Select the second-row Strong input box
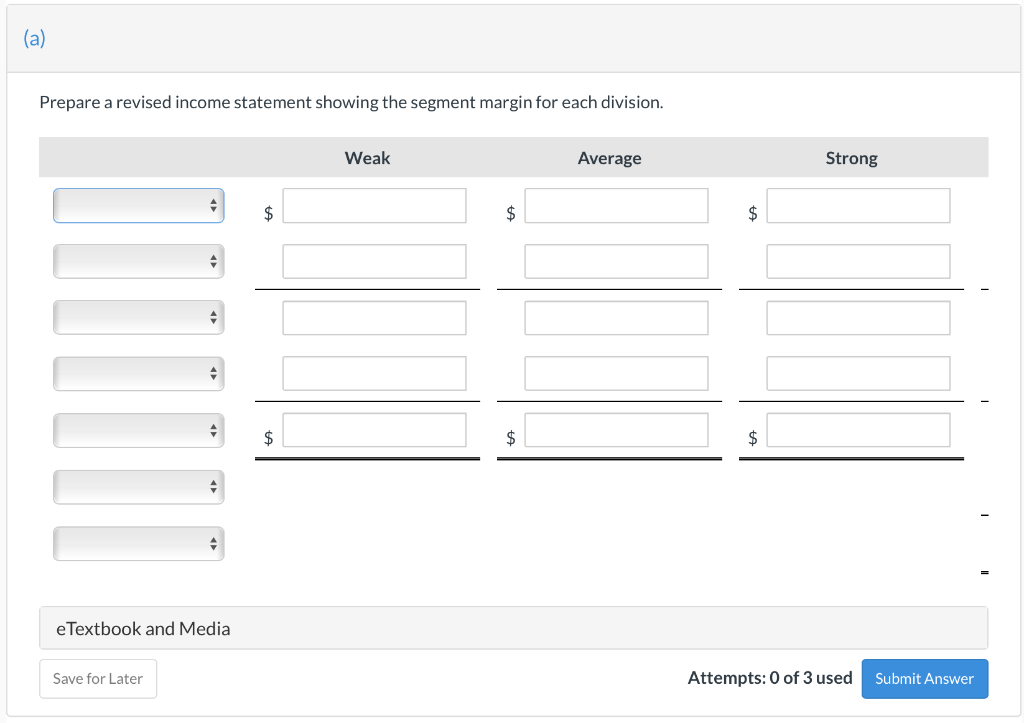 (x=858, y=262)
